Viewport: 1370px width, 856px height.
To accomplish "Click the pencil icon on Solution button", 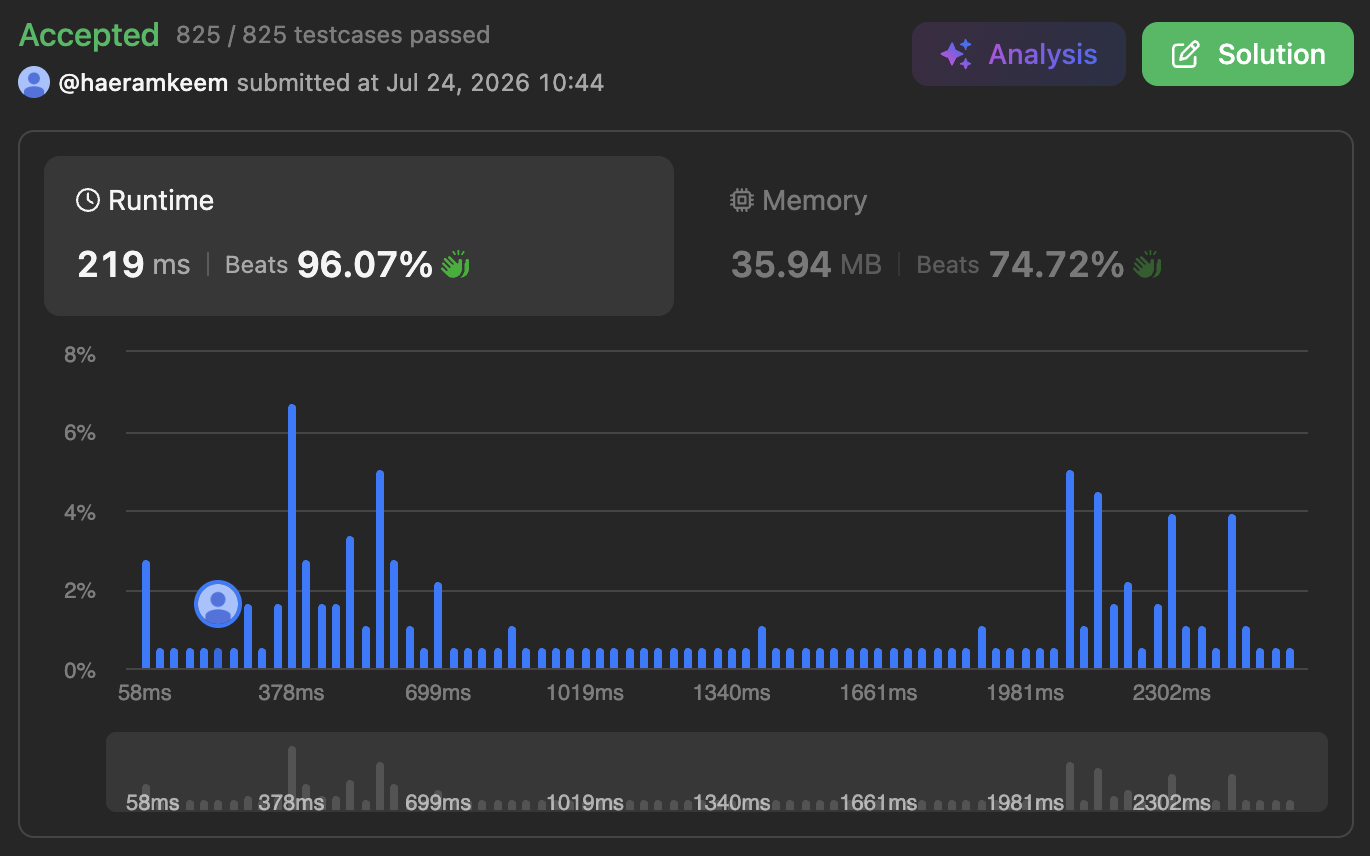I will (x=1185, y=54).
